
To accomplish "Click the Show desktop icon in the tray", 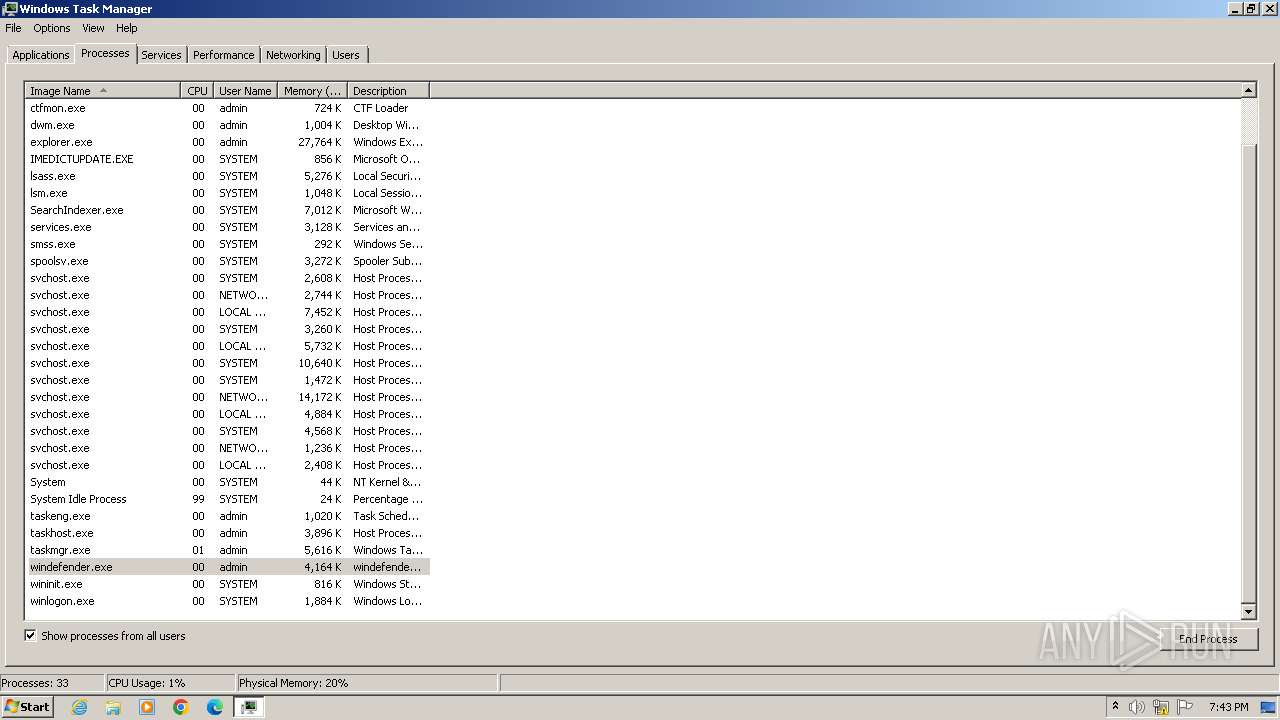I will click(x=1269, y=707).
